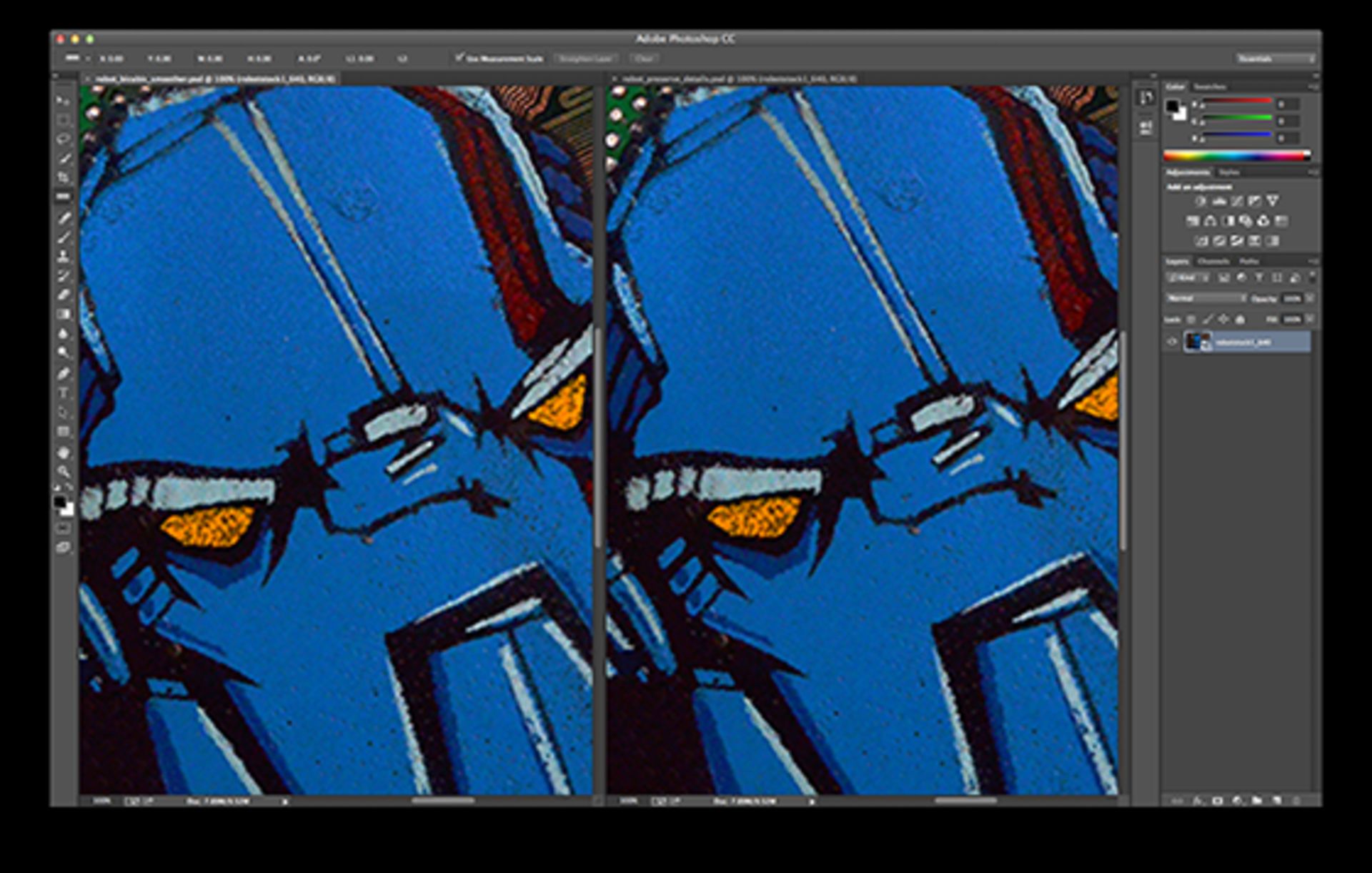Screen dimensions: 1372x873
Task: Select the Lasso tool
Action: click(63, 139)
